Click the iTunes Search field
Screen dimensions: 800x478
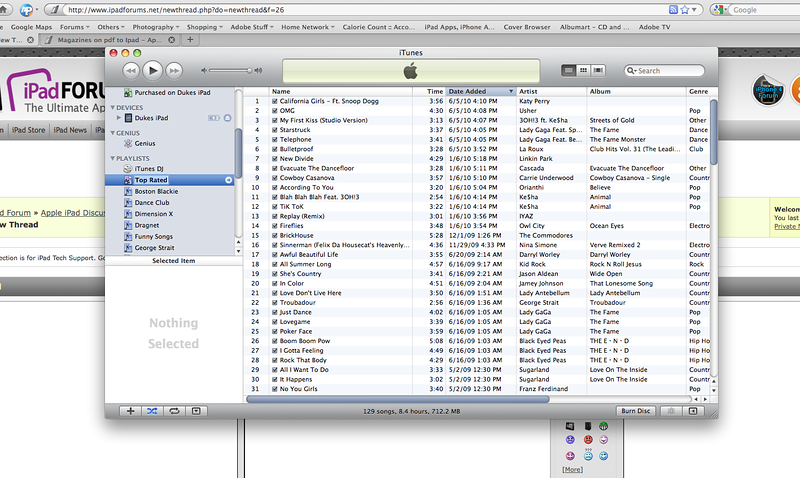pos(664,70)
